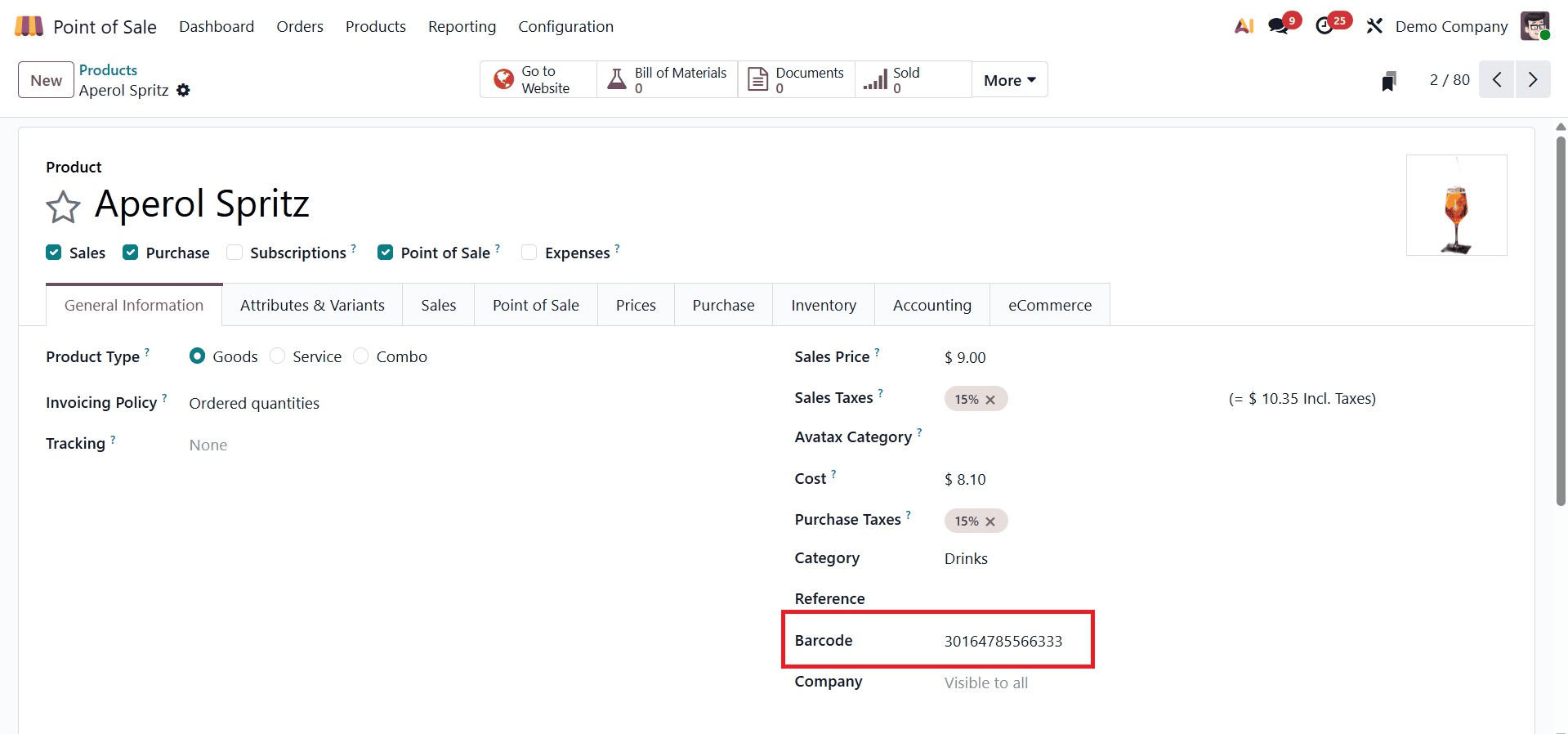This screenshot has width=1568, height=734.
Task: Open the Orders menu
Action: pos(300,26)
